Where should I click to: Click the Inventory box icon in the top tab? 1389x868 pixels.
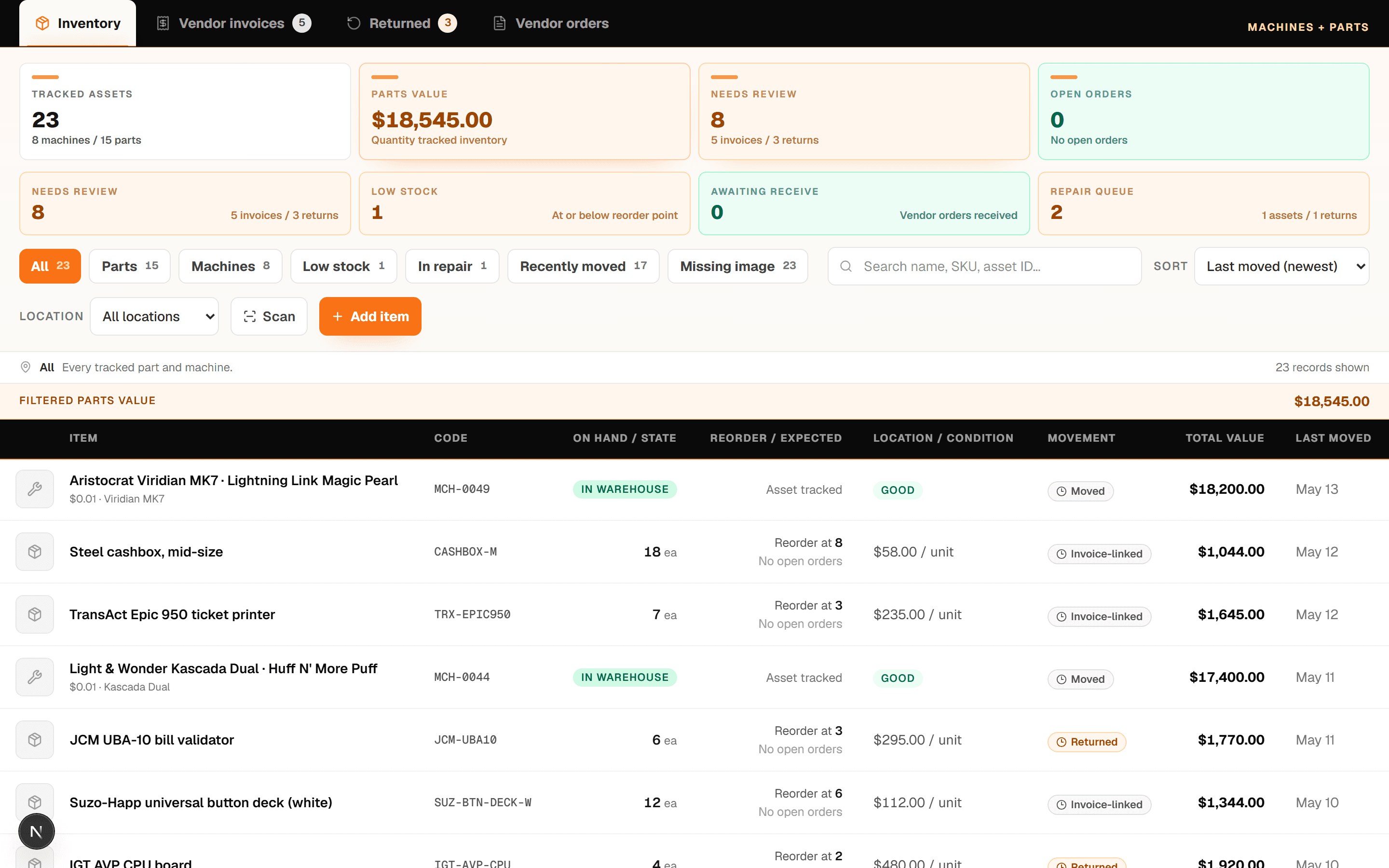[42, 23]
